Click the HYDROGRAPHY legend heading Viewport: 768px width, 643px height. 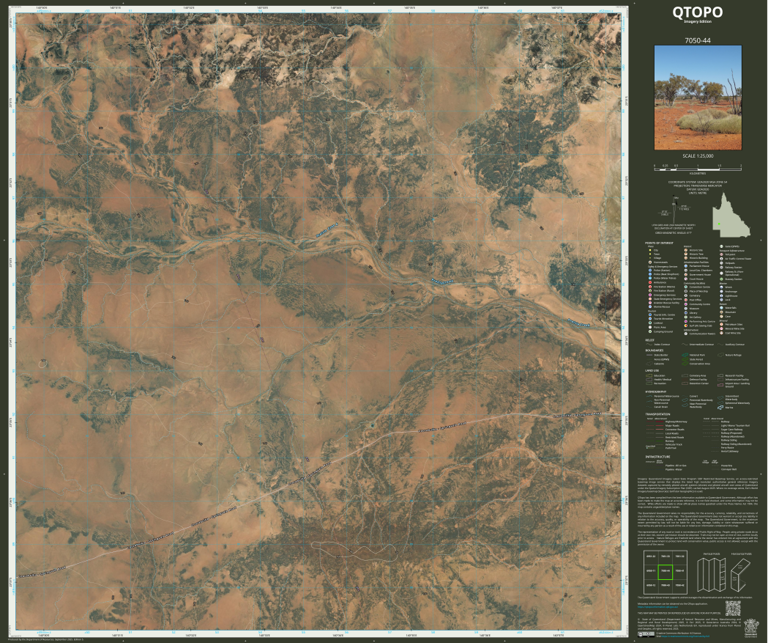coord(655,392)
